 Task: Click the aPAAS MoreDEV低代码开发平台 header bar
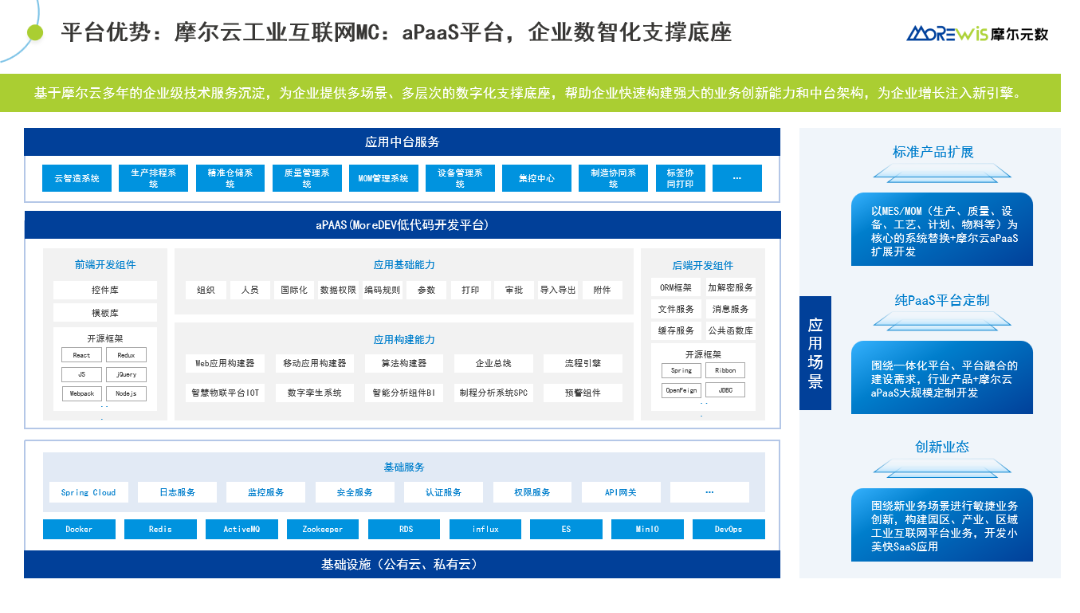[402, 225]
